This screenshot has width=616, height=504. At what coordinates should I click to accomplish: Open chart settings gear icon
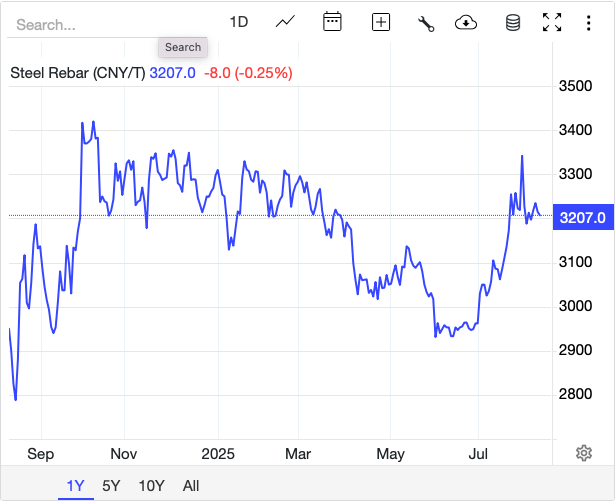point(584,453)
